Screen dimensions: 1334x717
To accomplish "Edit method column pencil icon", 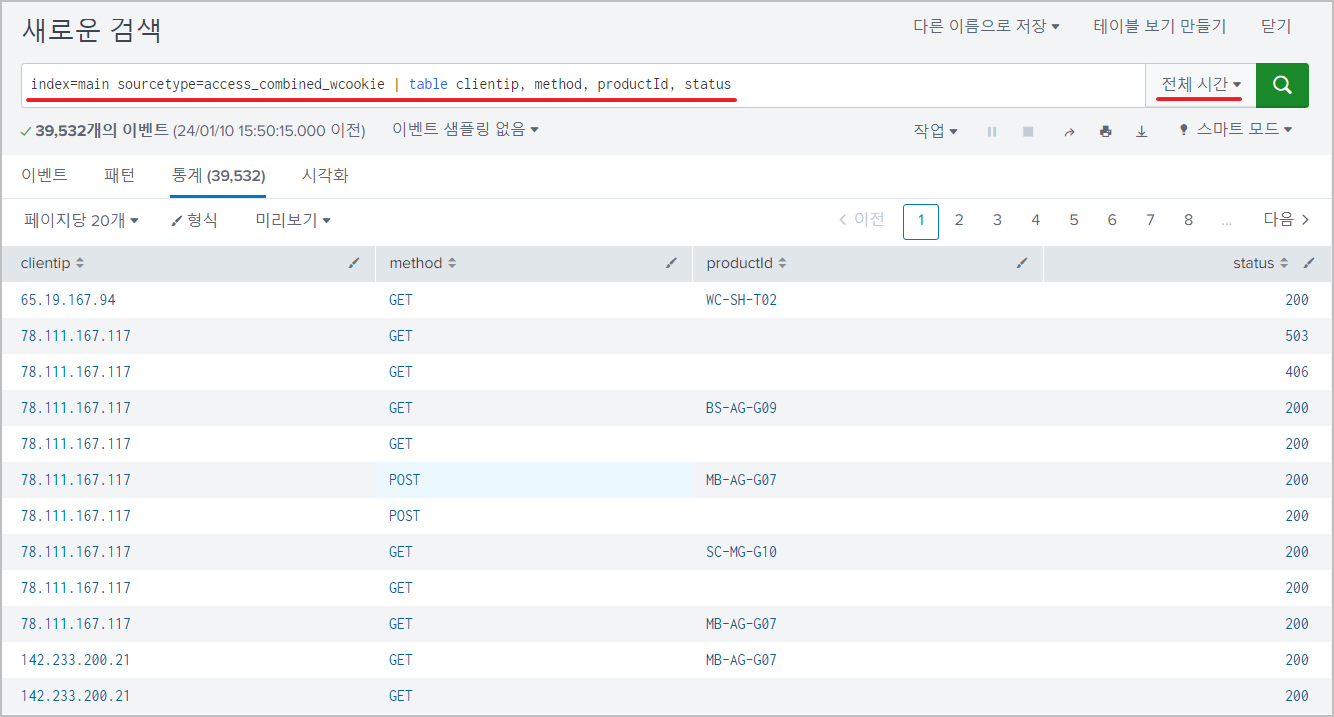I will [x=671, y=263].
